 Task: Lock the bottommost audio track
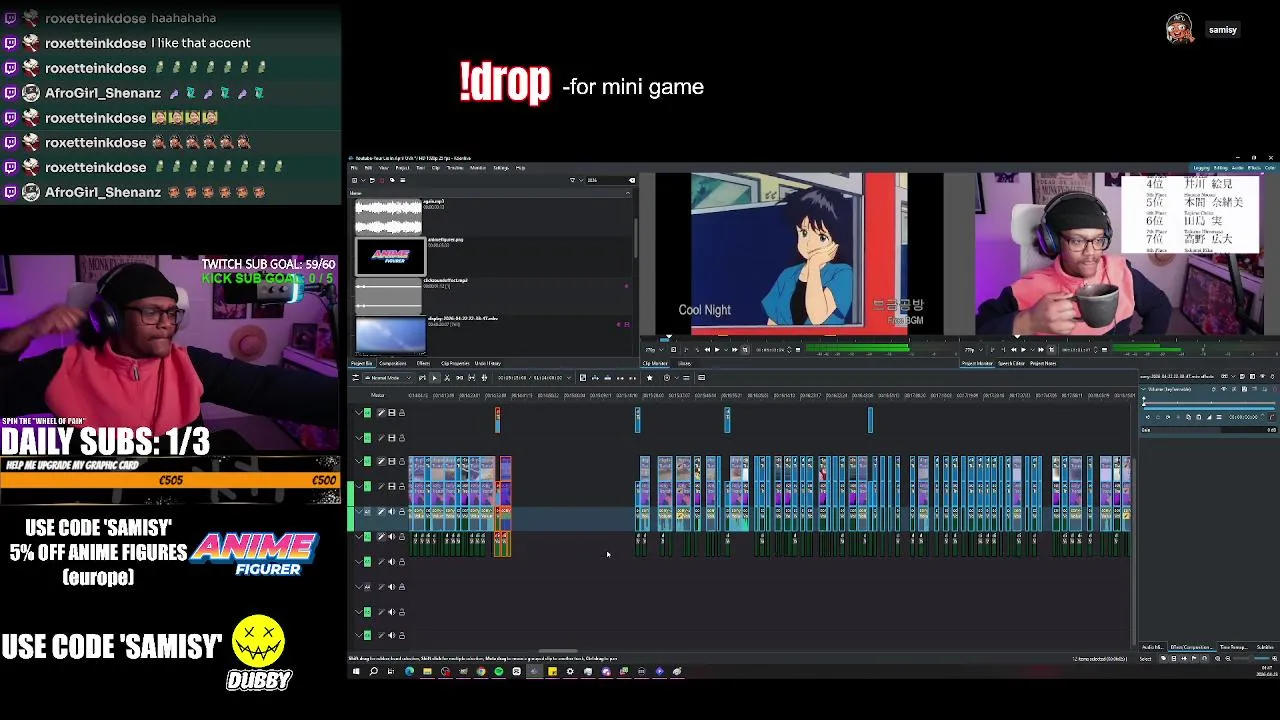tap(401, 635)
